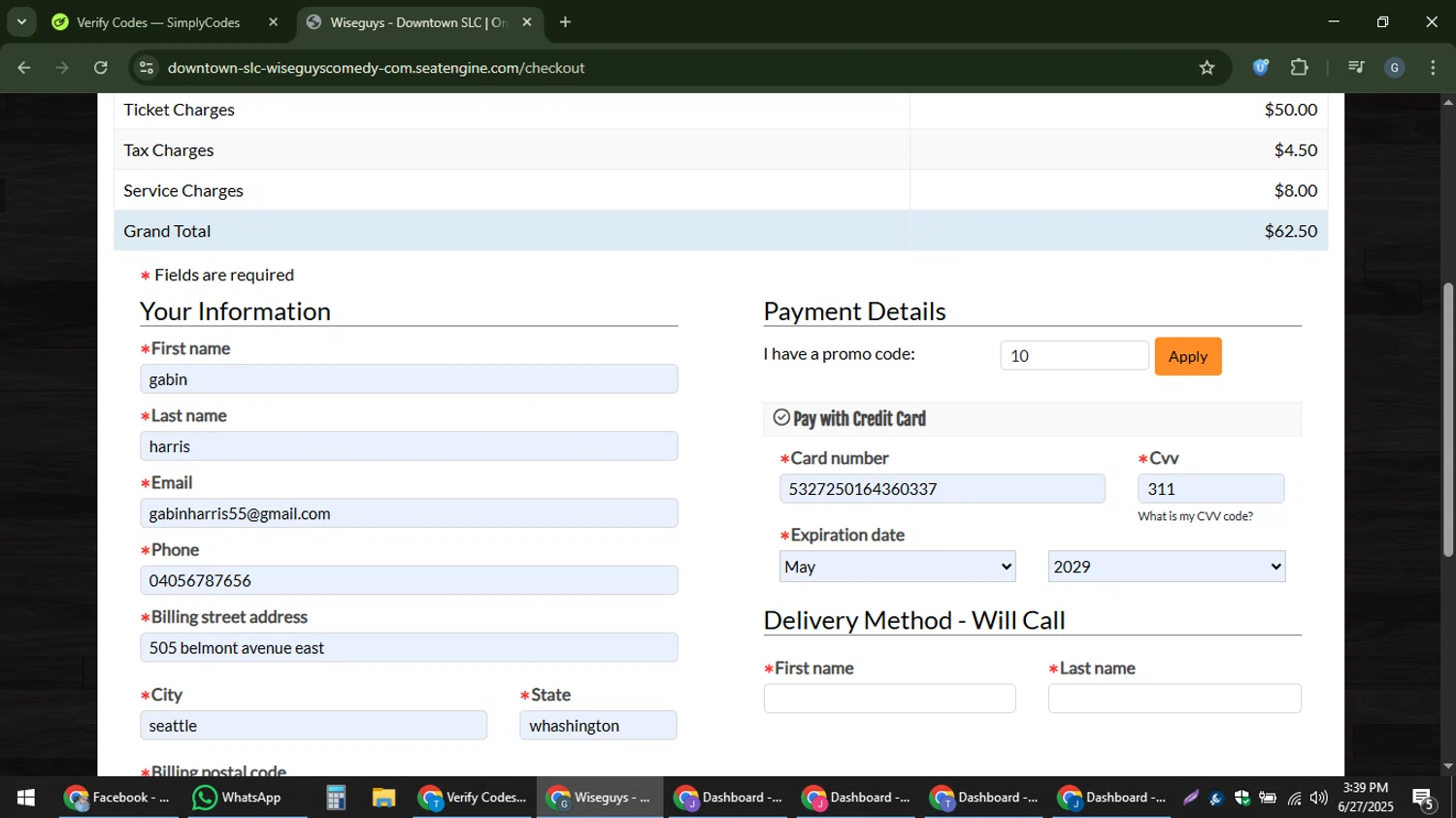This screenshot has height=818, width=1456.
Task: Open the network Wi-Fi tray icon
Action: pos(1294,799)
